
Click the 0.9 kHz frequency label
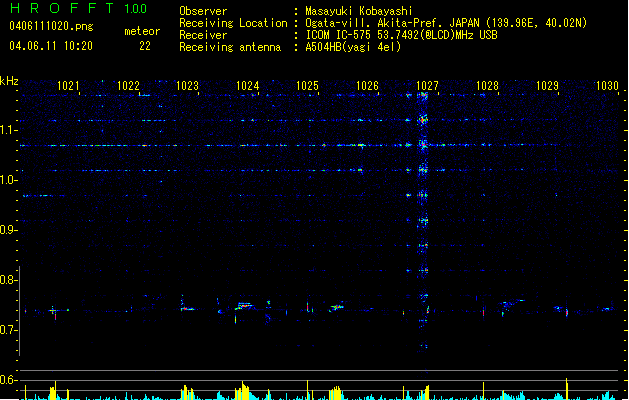8,230
